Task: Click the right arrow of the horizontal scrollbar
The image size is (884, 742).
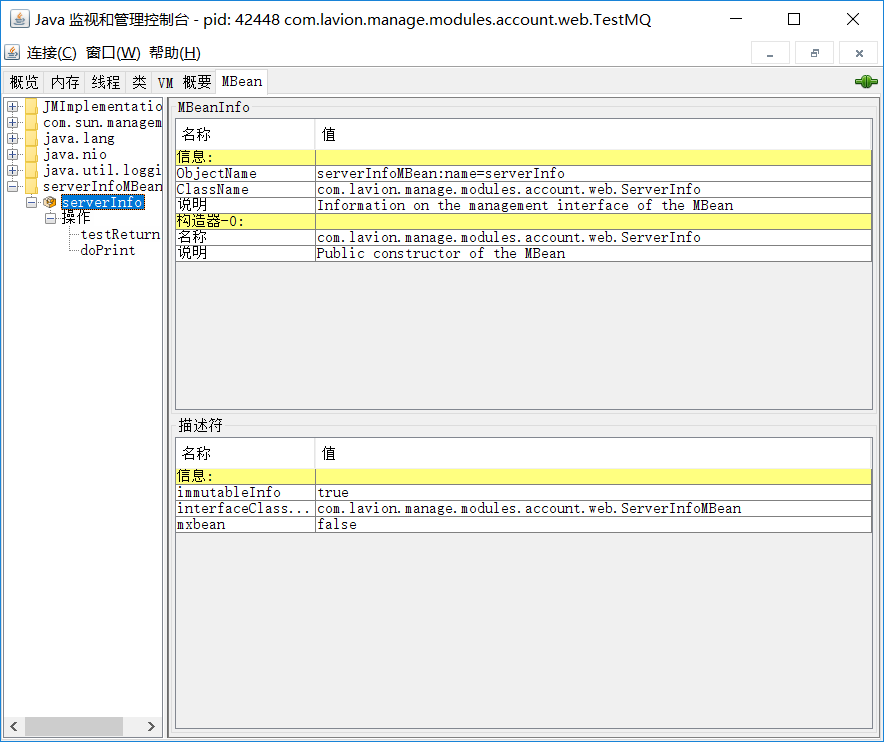Action: [152, 726]
